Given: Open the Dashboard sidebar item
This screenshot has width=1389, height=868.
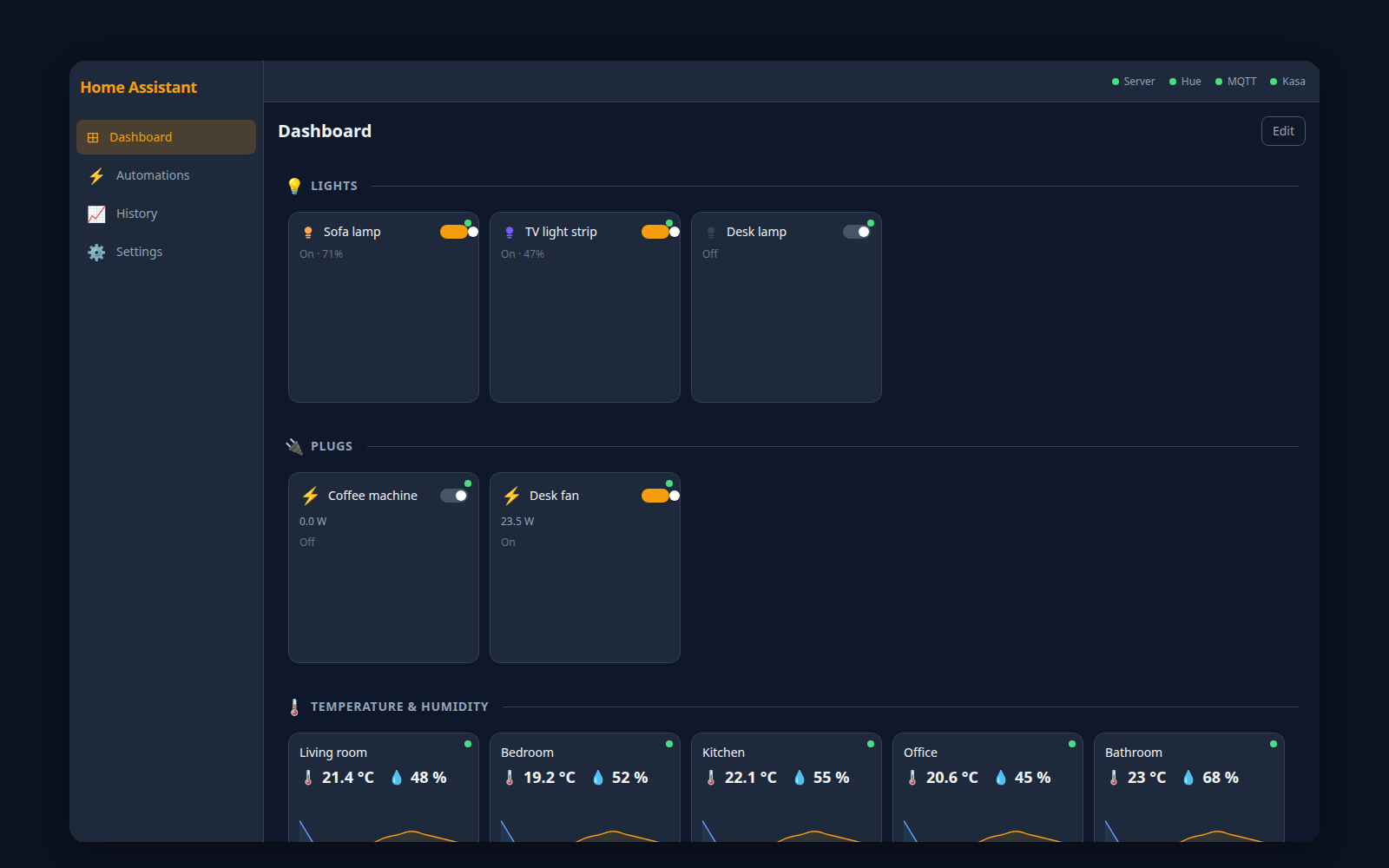Looking at the screenshot, I should point(166,137).
